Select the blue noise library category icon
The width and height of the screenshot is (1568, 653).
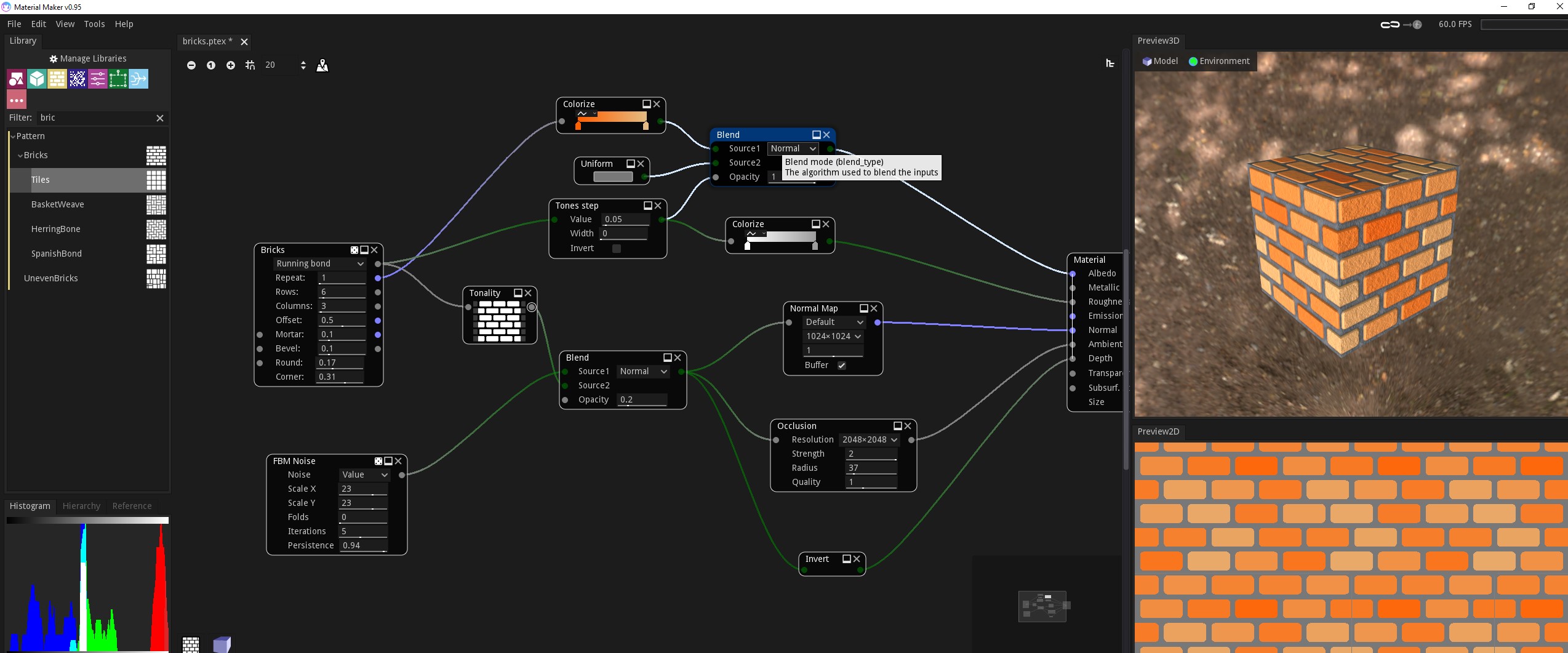coord(78,79)
